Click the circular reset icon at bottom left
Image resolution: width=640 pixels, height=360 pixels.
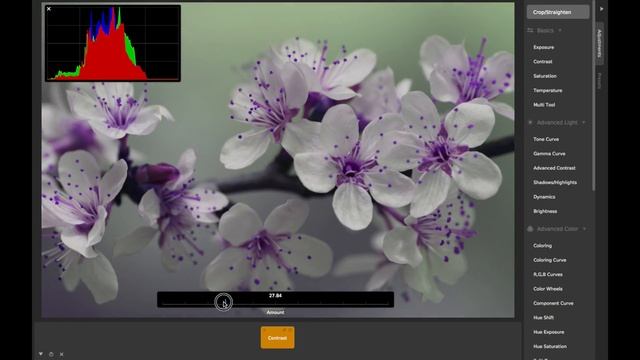51,354
